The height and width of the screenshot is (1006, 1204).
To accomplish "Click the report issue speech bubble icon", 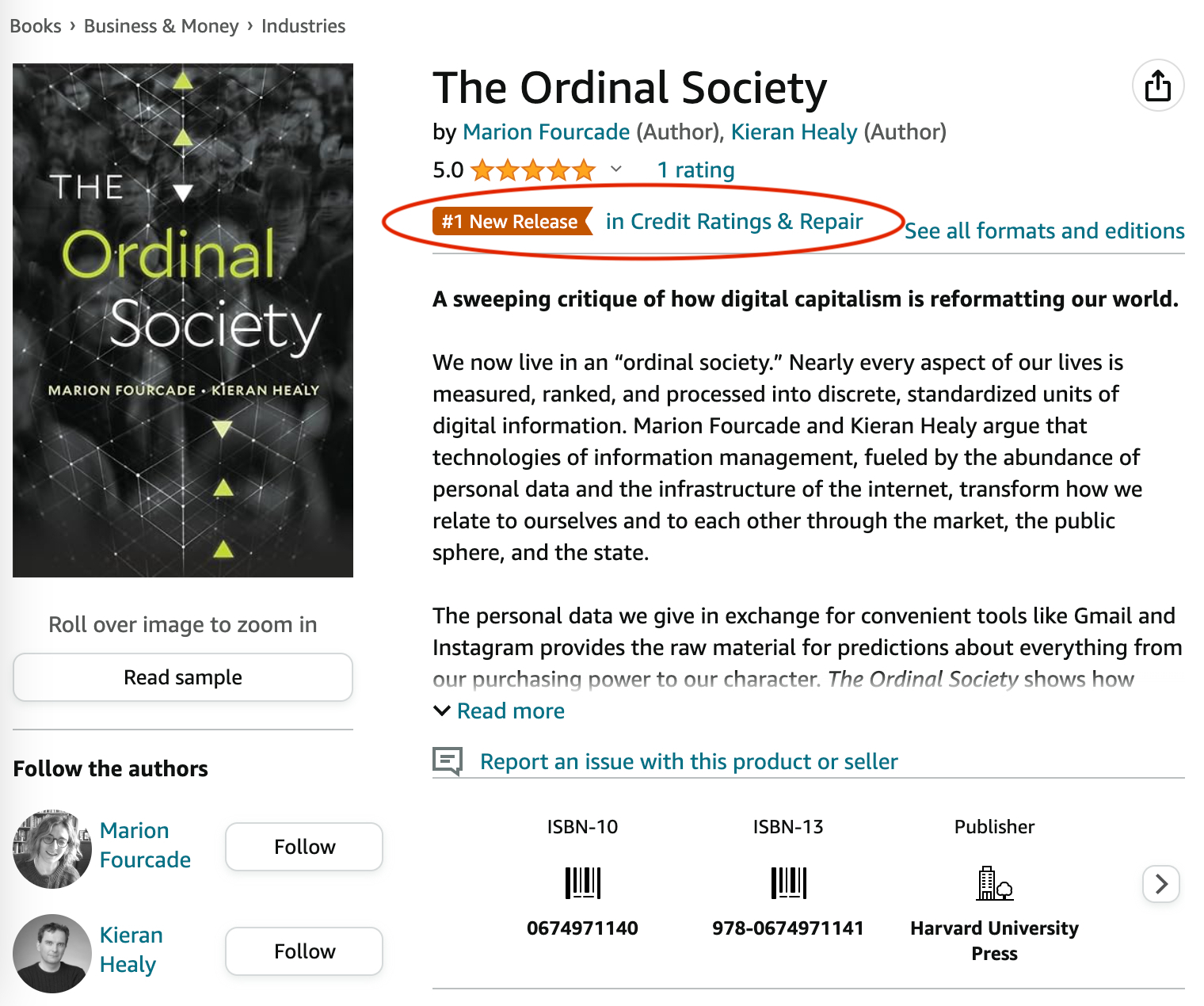I will pos(448,761).
